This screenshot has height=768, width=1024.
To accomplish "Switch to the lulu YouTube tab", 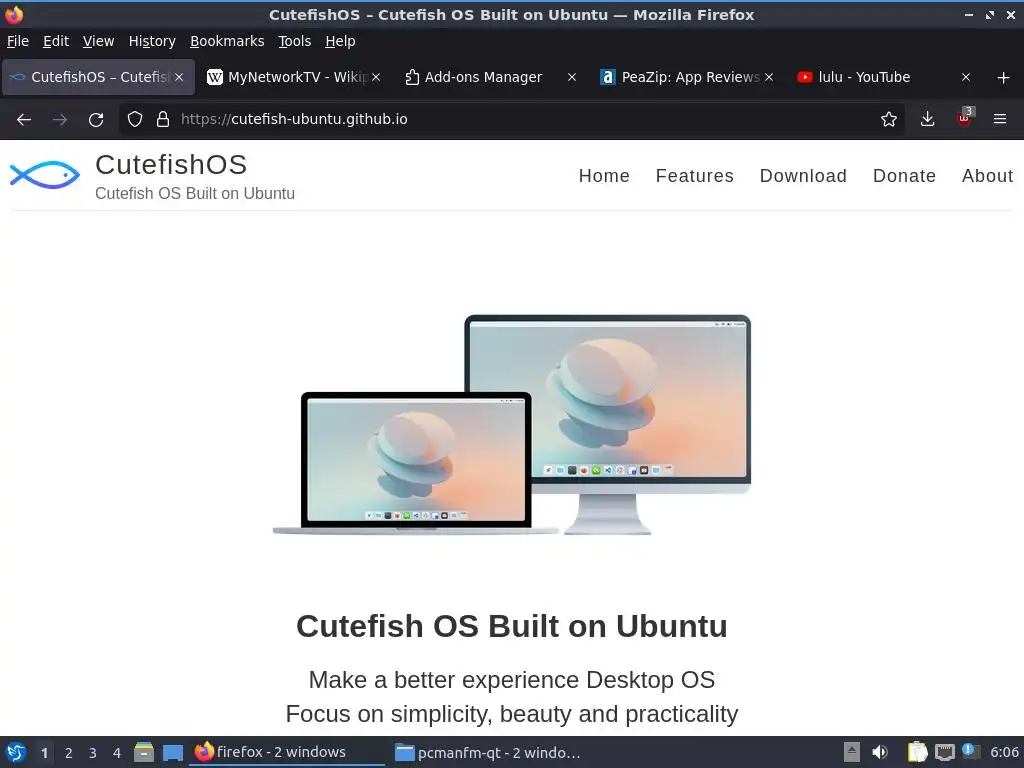I will [884, 77].
